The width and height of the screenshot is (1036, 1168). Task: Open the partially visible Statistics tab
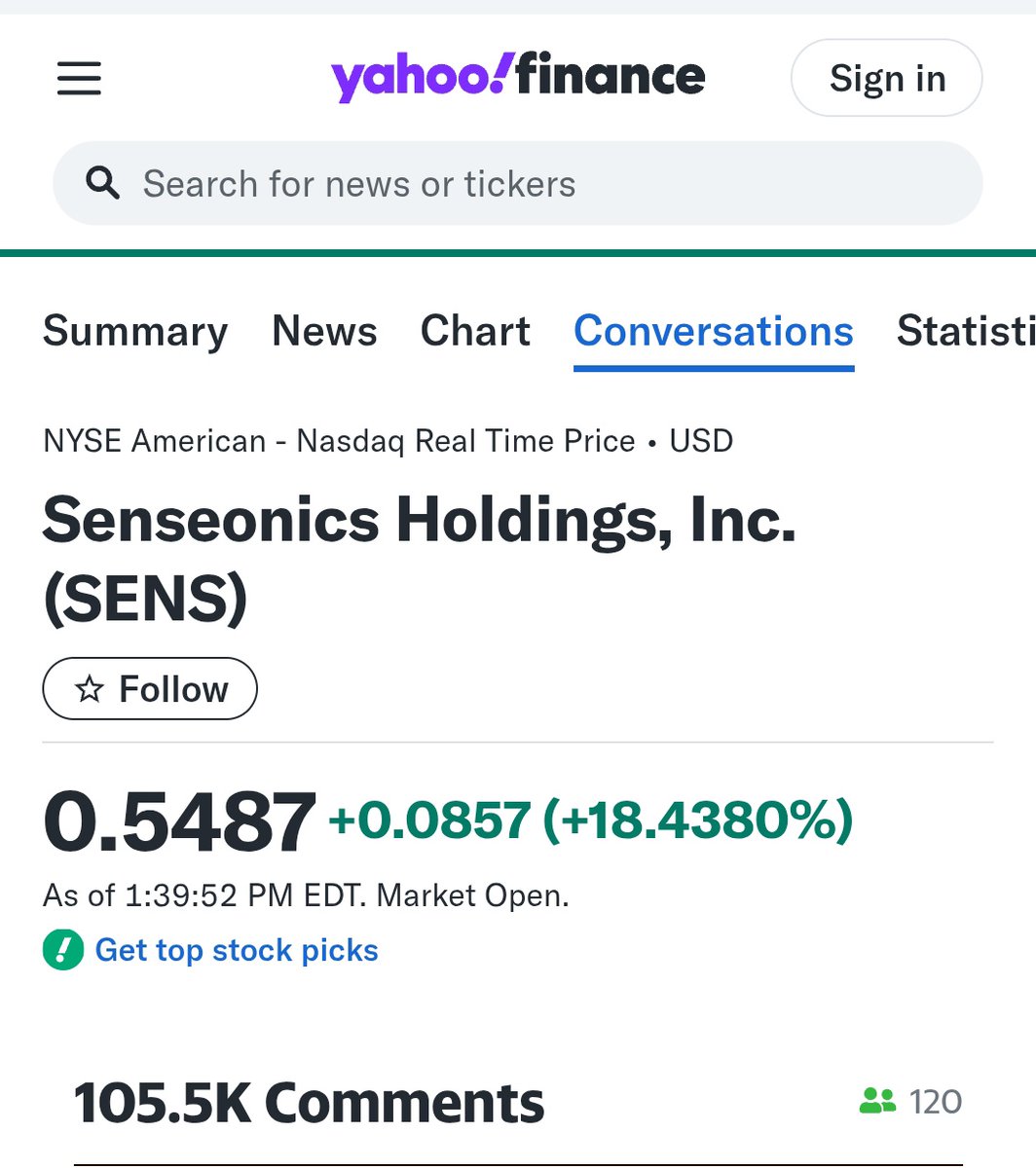pyautogui.click(x=964, y=332)
